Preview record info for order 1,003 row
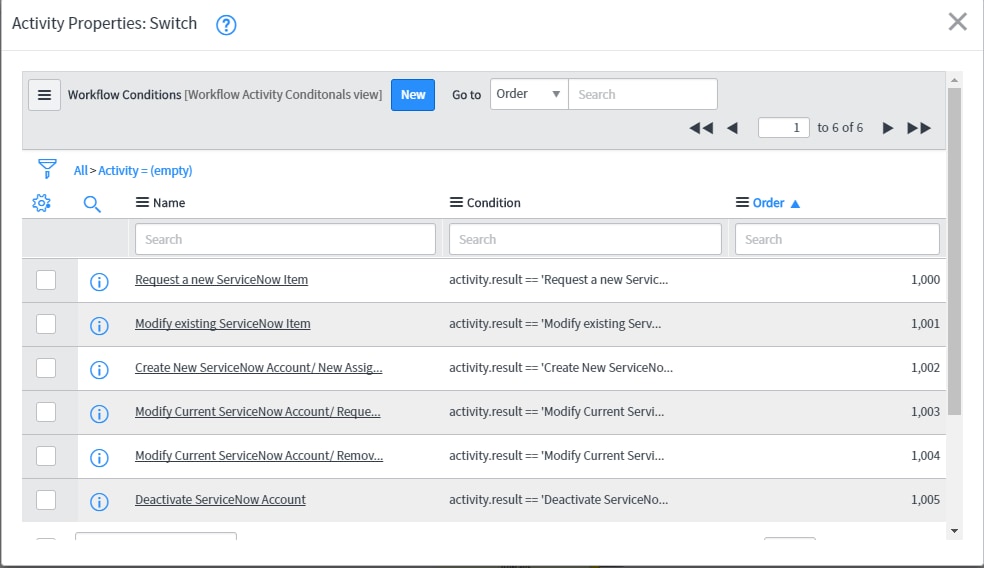Image resolution: width=984 pixels, height=568 pixels. pos(99,414)
